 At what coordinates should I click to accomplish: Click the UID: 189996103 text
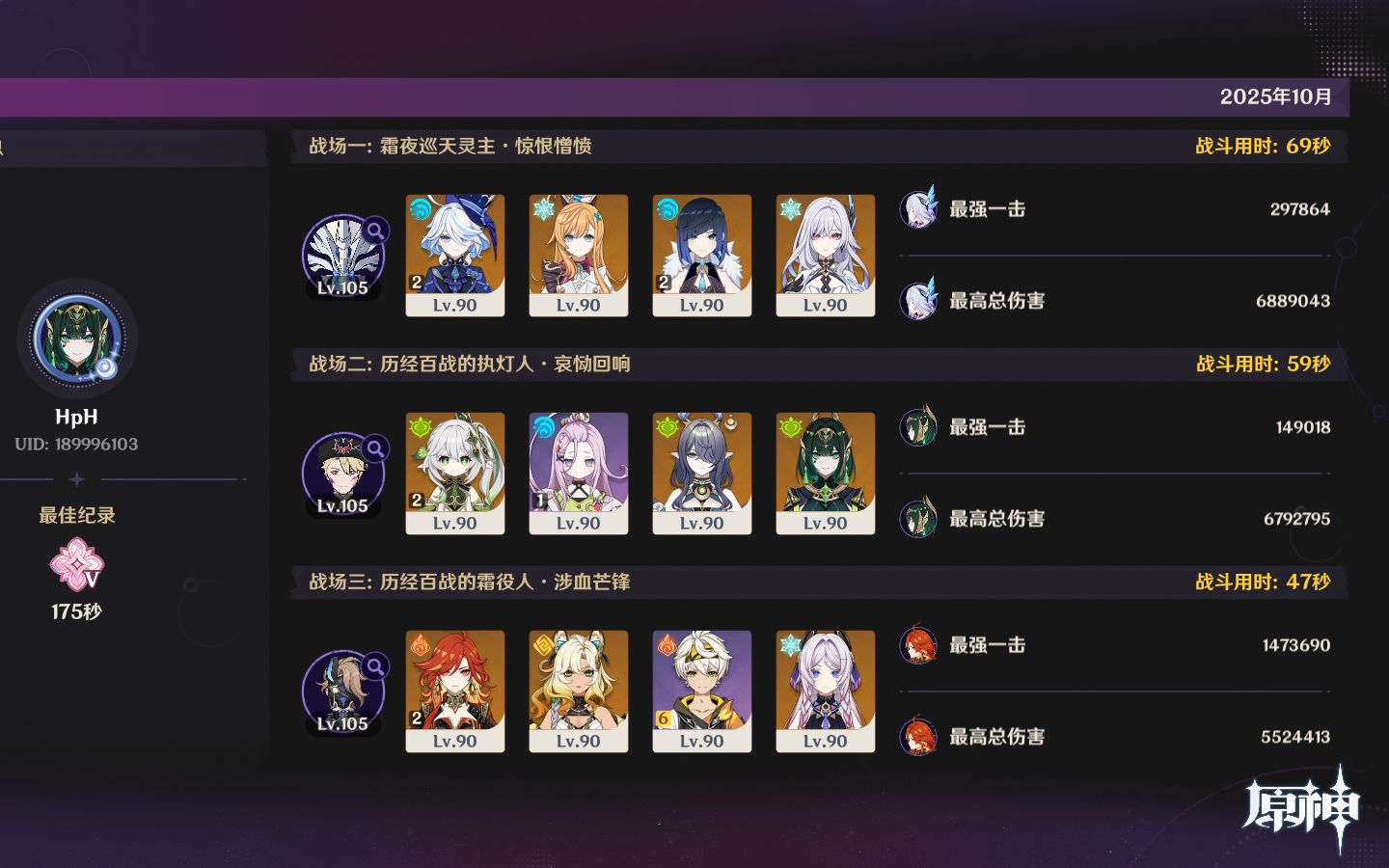[76, 445]
